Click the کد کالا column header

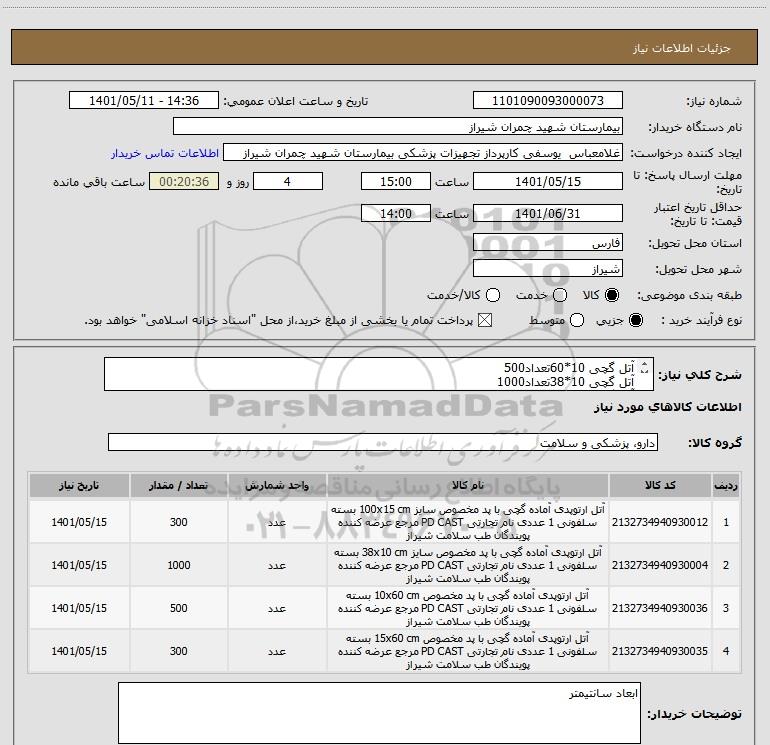tap(660, 486)
